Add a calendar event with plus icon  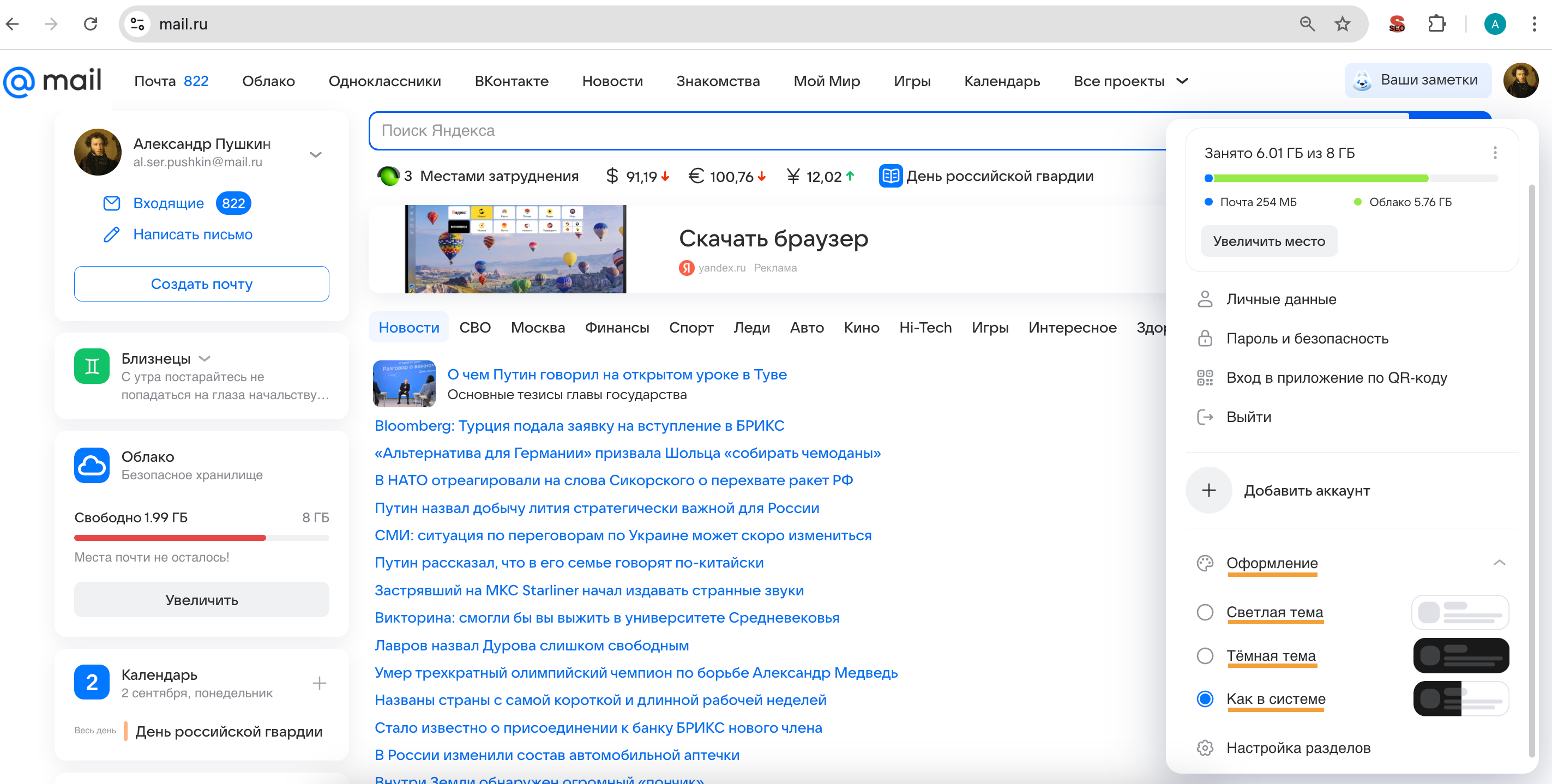(320, 683)
